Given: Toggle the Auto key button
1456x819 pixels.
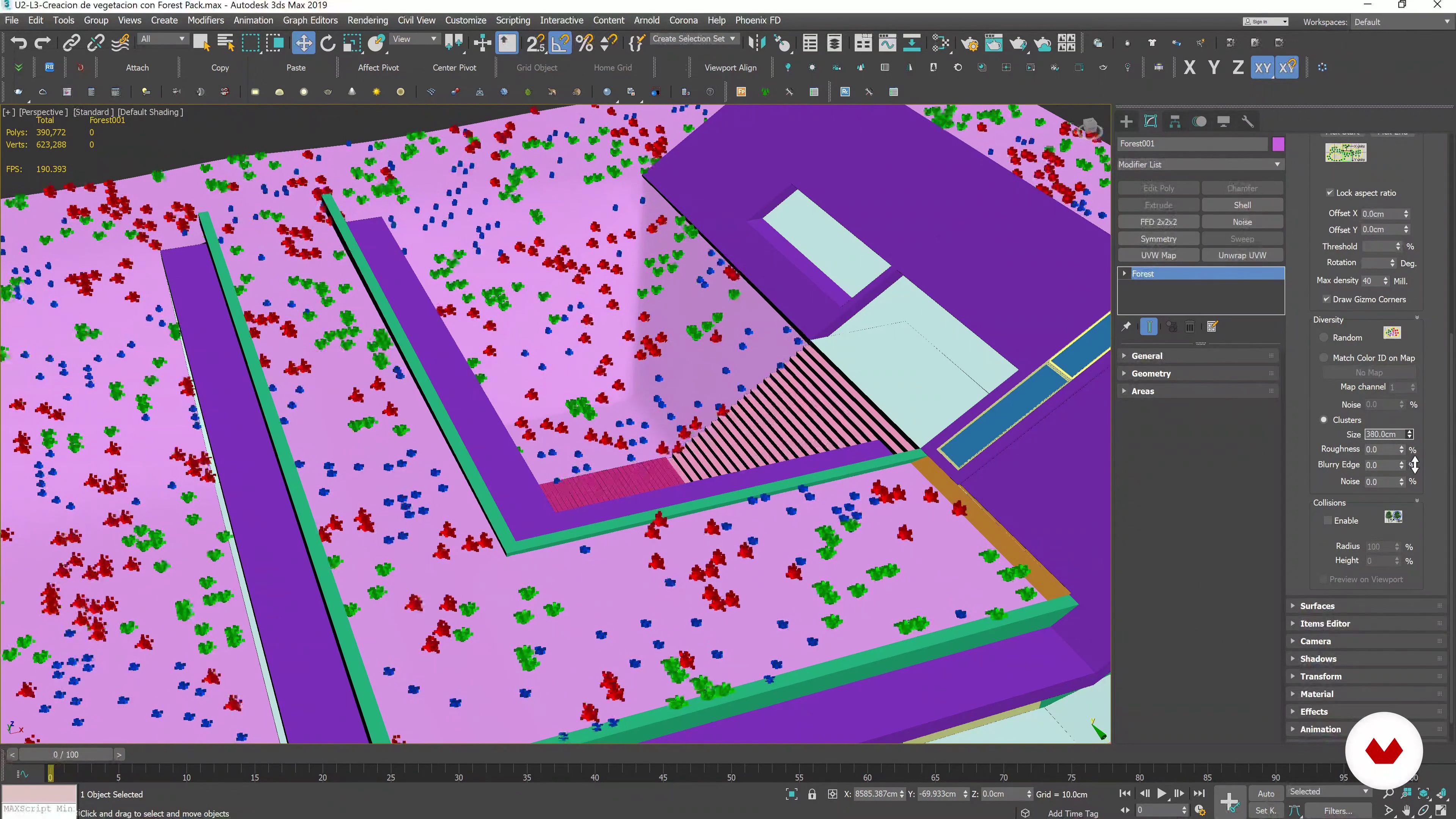Looking at the screenshot, I should [x=1266, y=794].
